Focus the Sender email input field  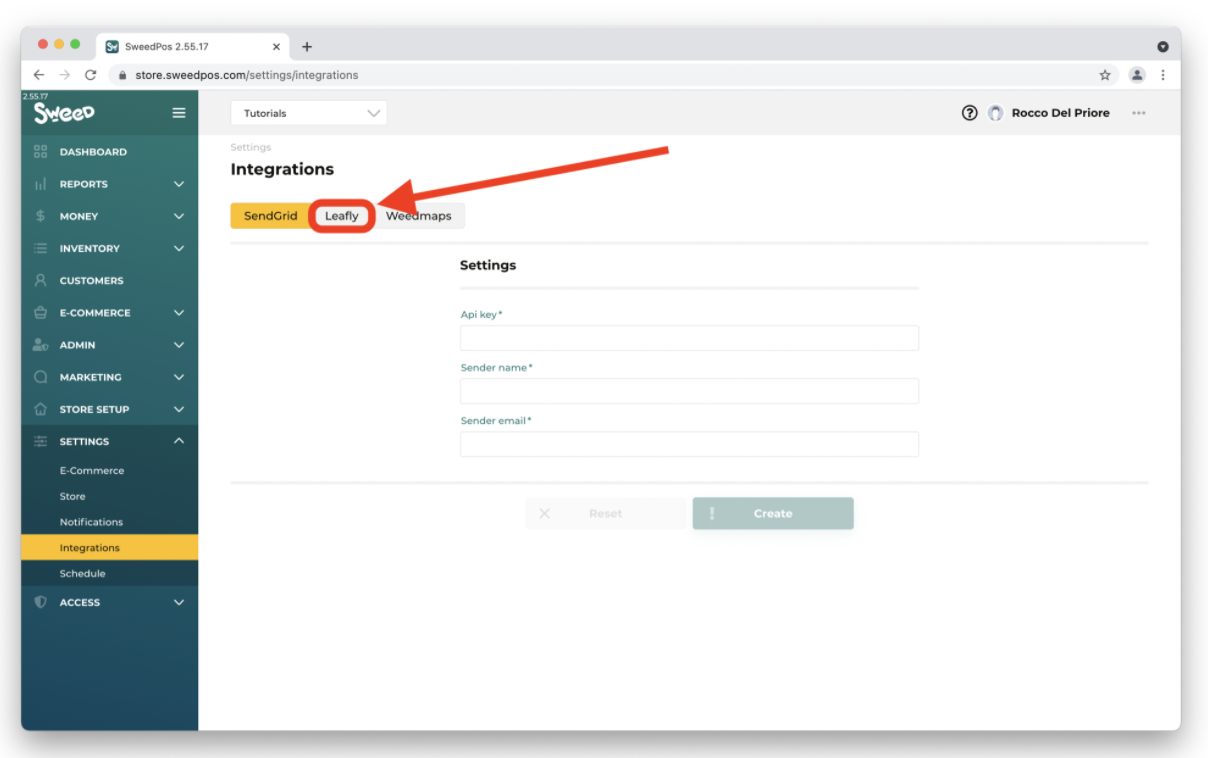[x=689, y=444]
